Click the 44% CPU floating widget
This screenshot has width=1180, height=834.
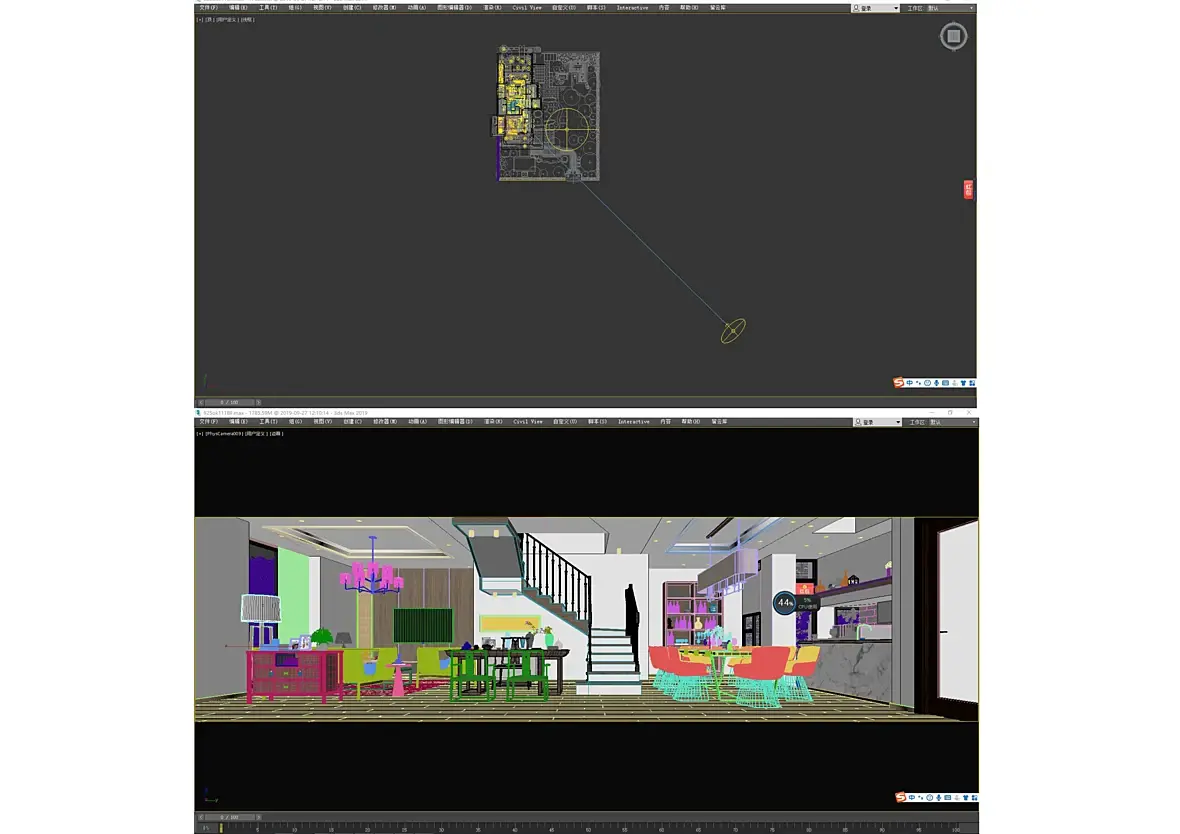pos(785,603)
